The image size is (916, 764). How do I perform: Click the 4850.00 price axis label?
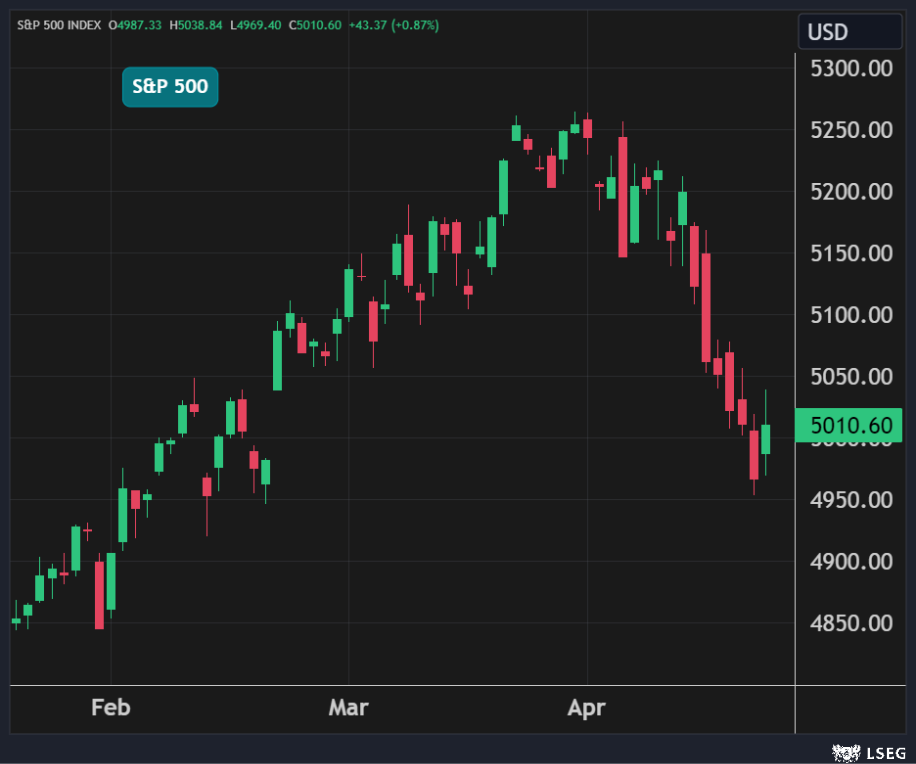coord(851,623)
